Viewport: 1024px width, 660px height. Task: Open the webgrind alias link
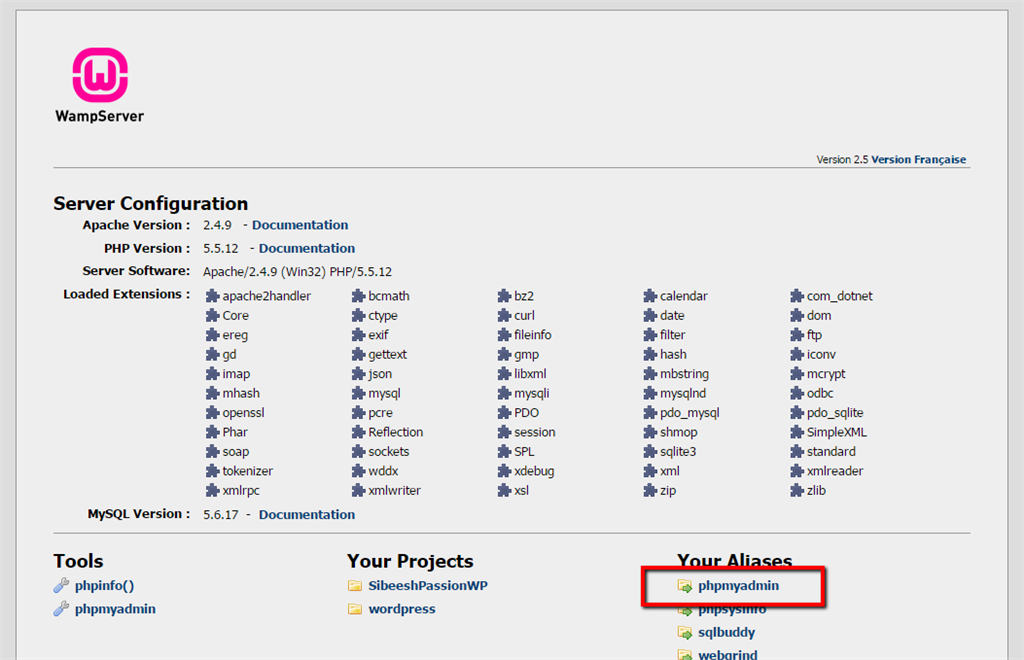728,654
